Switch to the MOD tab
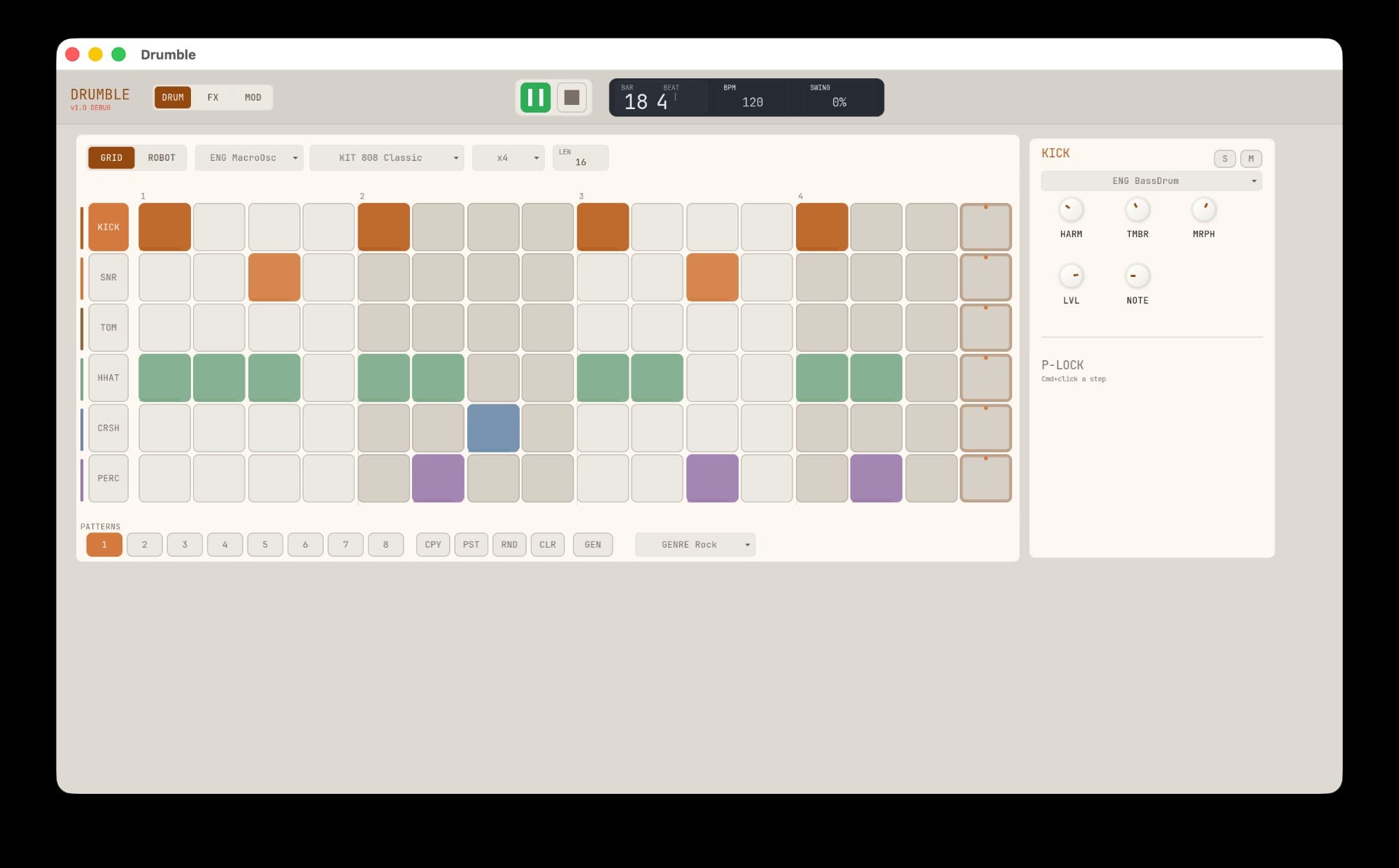The image size is (1399, 868). [253, 97]
